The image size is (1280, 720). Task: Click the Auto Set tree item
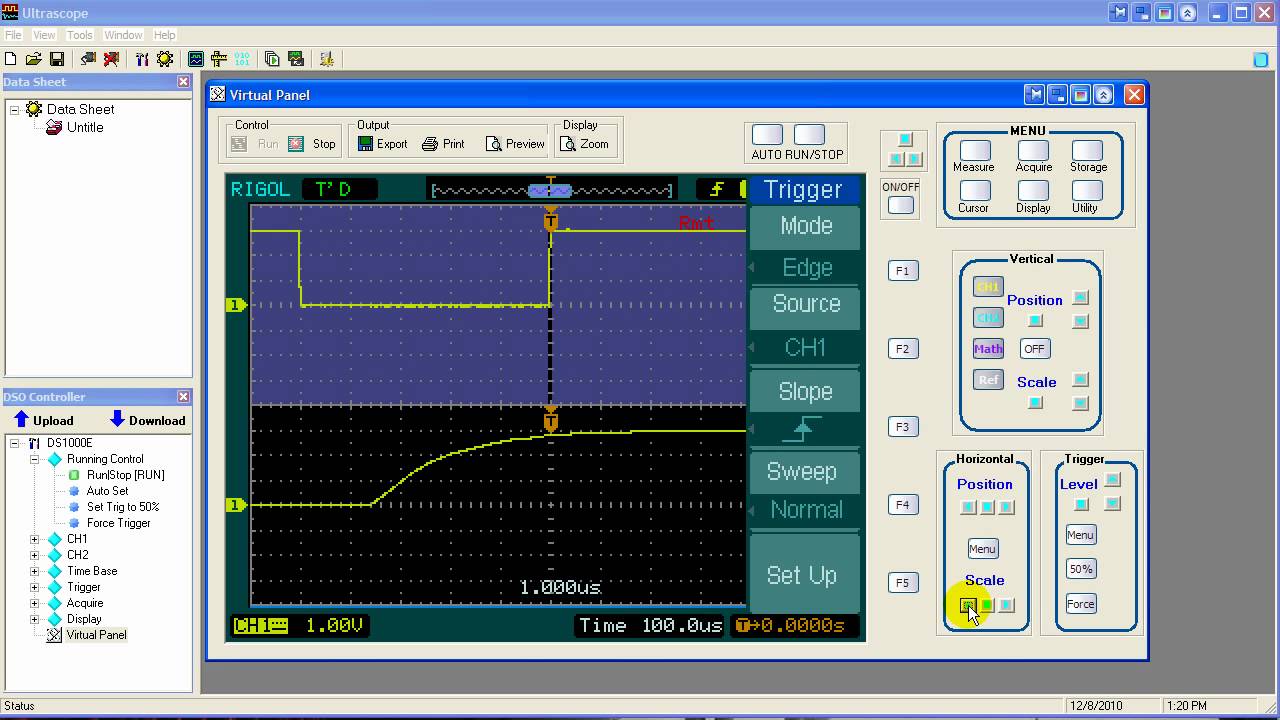click(x=107, y=491)
